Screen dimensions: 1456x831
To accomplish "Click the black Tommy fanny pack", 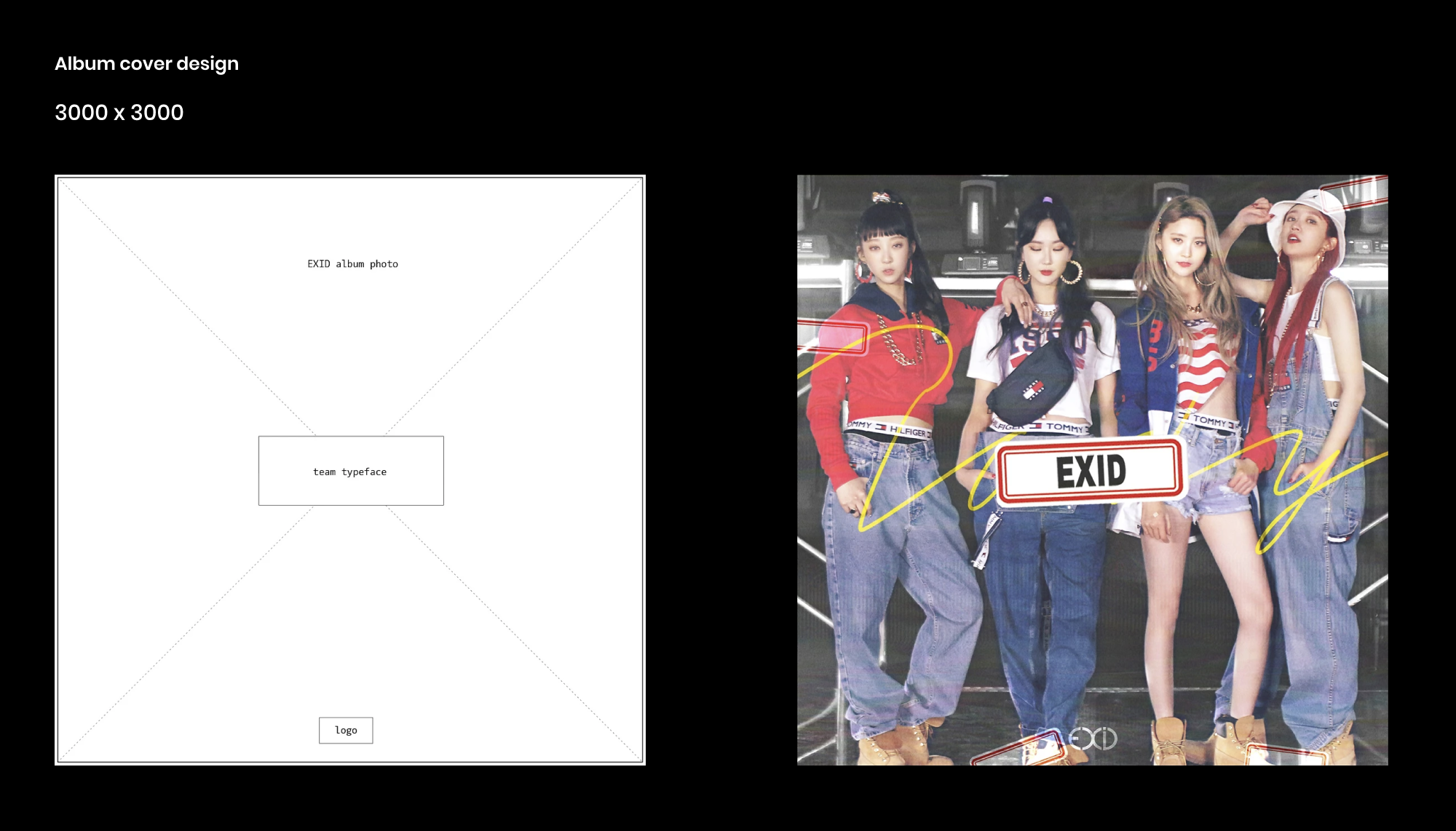I will click(1032, 382).
